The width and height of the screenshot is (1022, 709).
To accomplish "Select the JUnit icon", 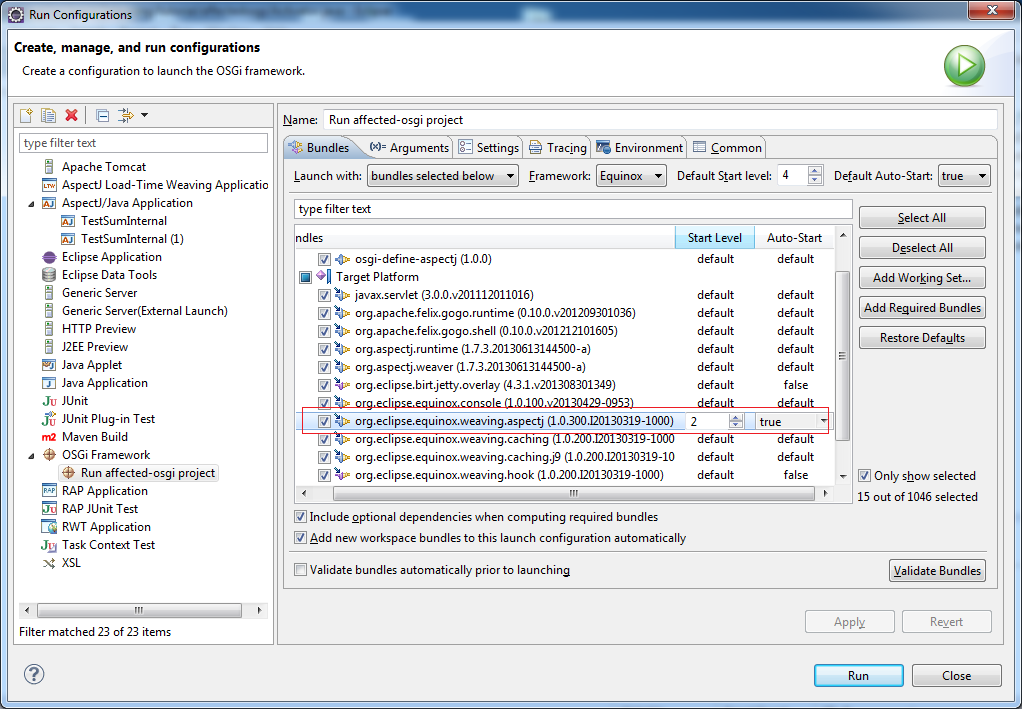I will (x=49, y=401).
